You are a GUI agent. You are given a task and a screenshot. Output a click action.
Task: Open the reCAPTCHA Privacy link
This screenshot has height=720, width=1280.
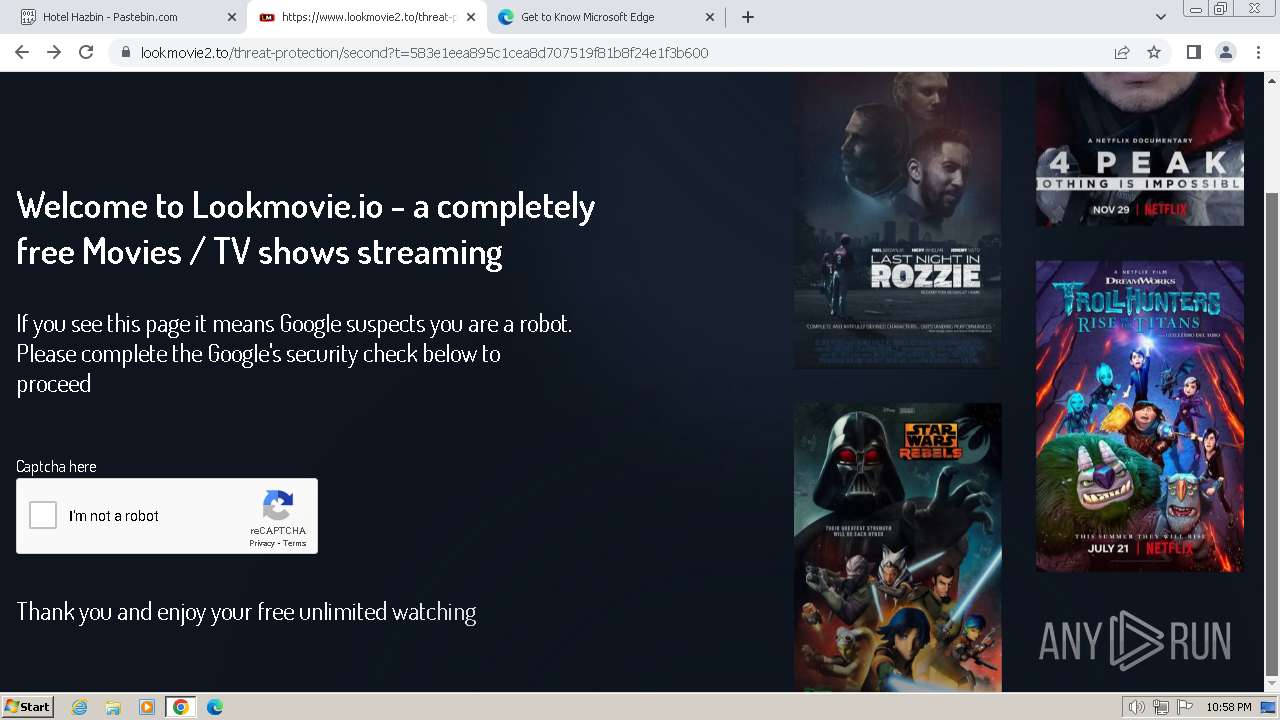tap(262, 543)
